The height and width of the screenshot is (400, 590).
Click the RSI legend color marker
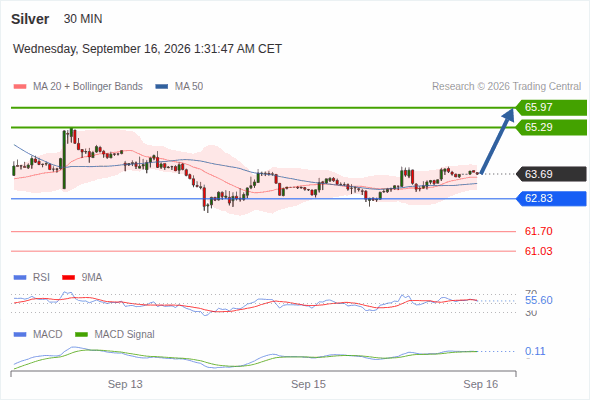[x=20, y=278]
